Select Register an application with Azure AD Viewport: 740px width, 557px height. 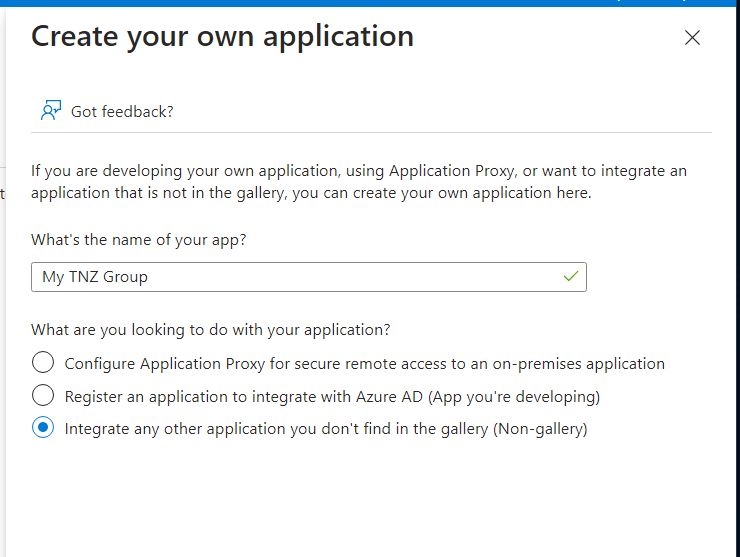[x=43, y=395]
